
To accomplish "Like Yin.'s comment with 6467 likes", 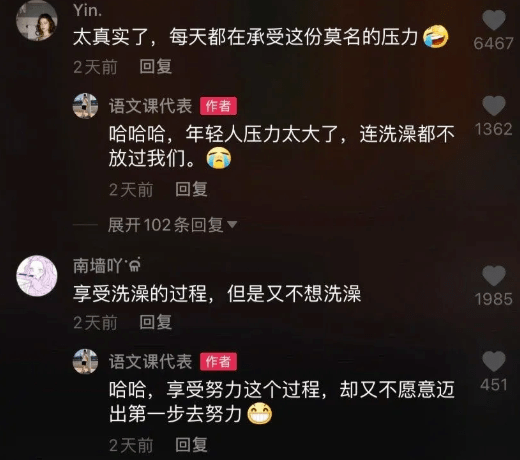I will point(494,20).
